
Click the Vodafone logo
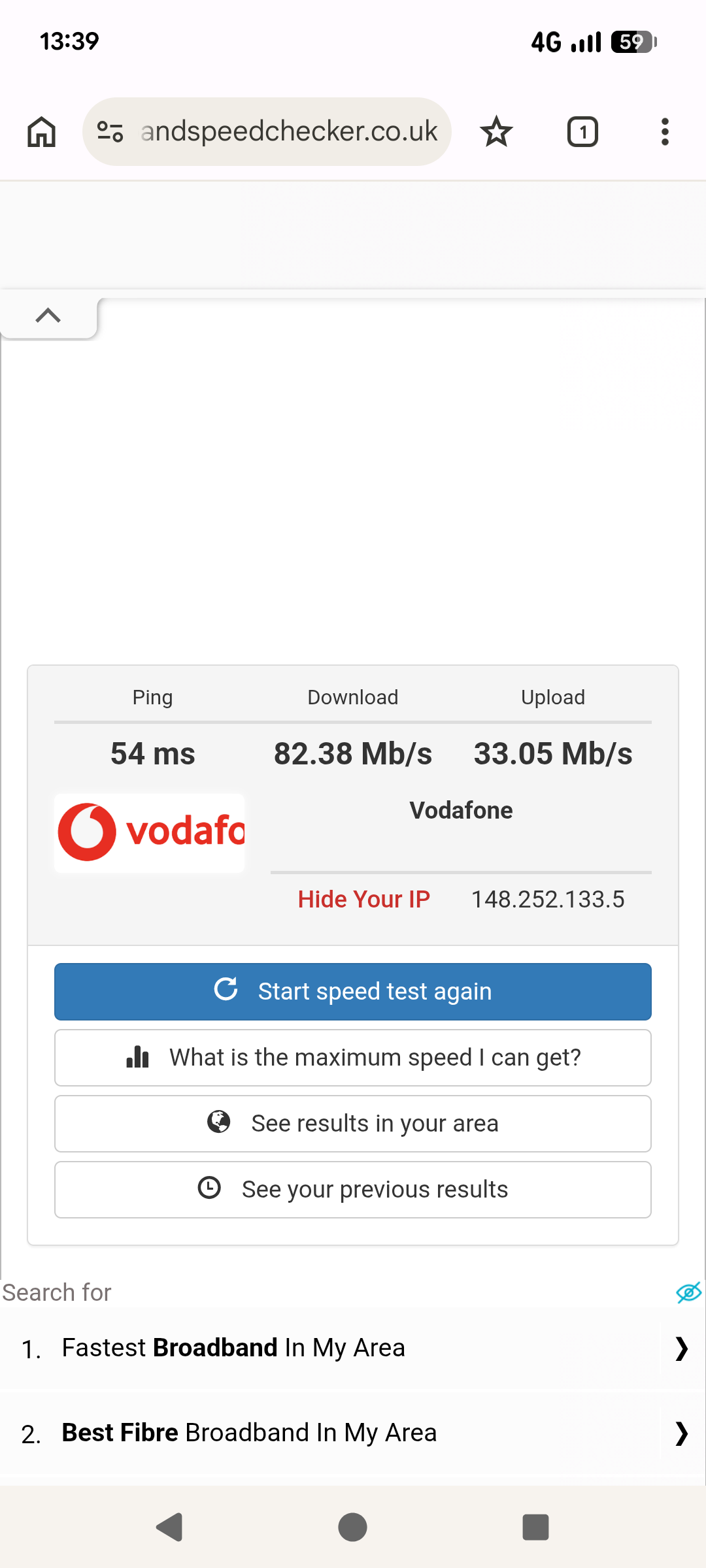tap(150, 832)
